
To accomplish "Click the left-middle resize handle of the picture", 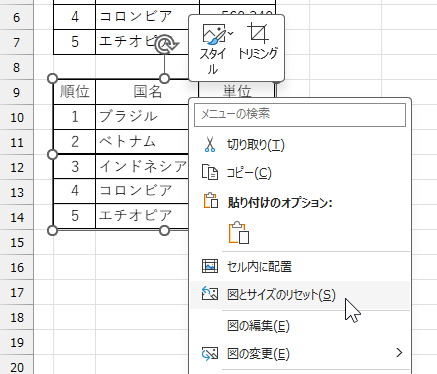I will pyautogui.click(x=53, y=154).
